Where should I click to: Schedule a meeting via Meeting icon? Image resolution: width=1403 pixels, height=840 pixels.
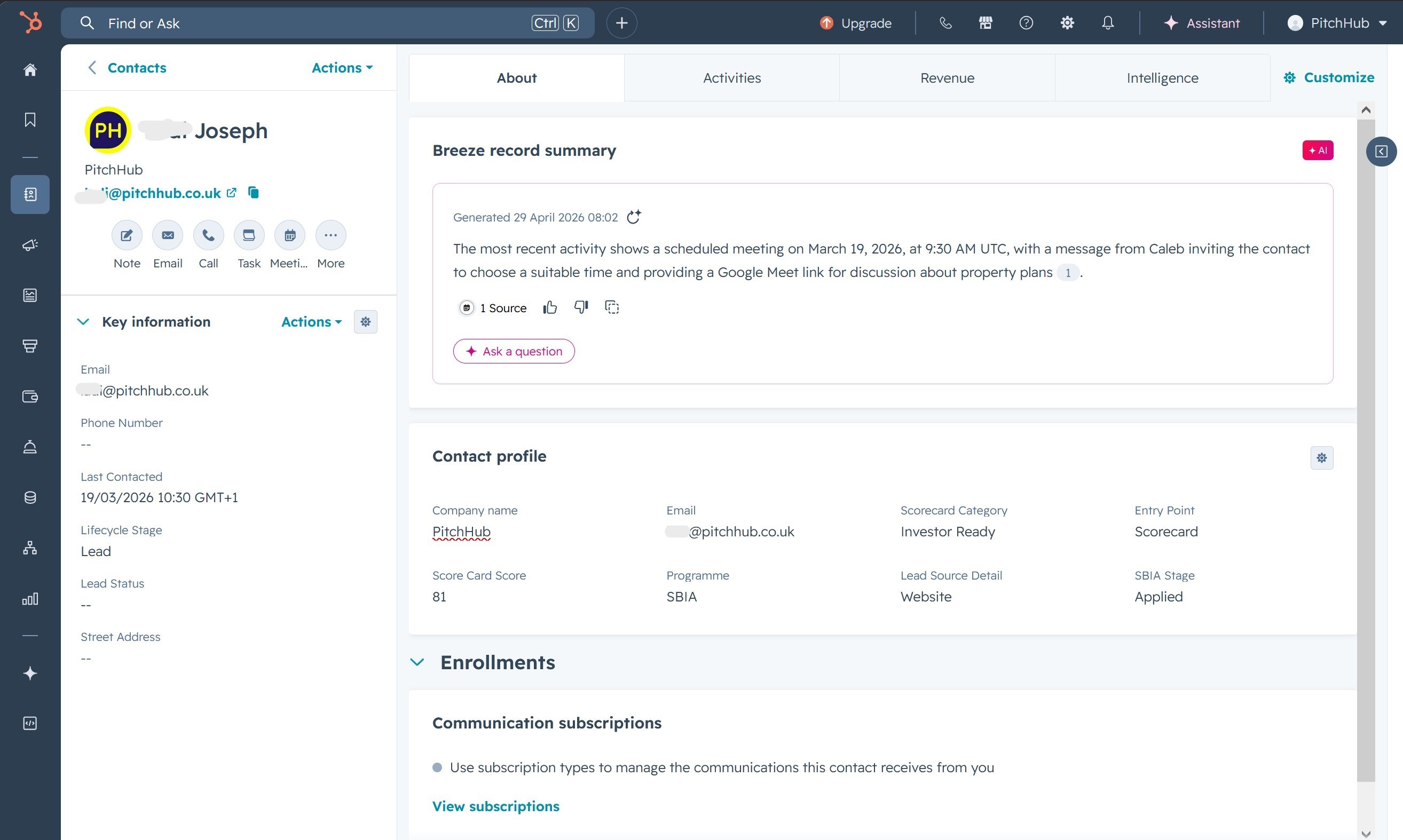[290, 235]
